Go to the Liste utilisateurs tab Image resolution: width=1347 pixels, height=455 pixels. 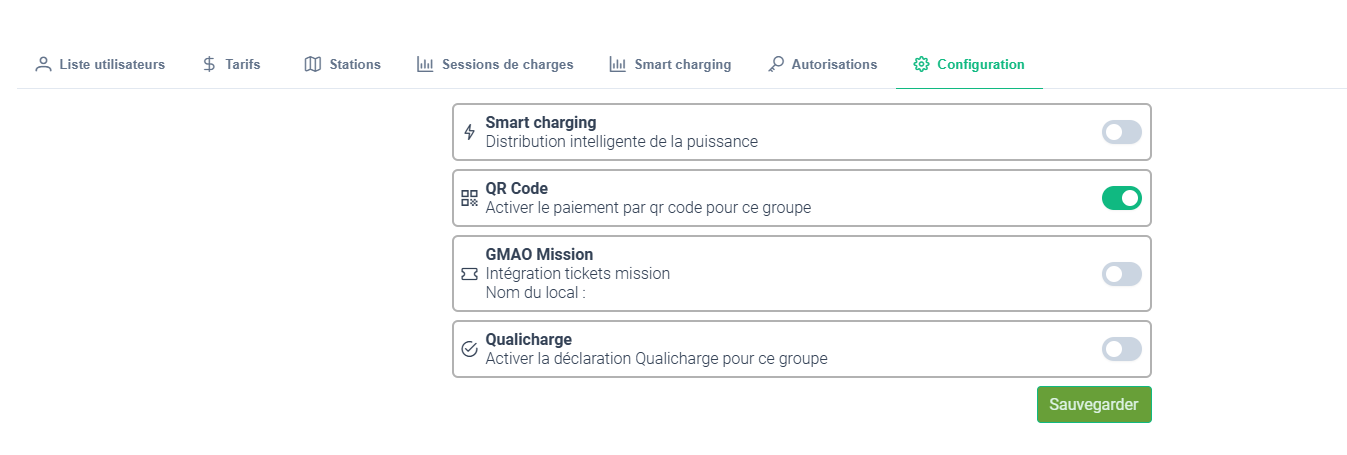click(x=112, y=64)
